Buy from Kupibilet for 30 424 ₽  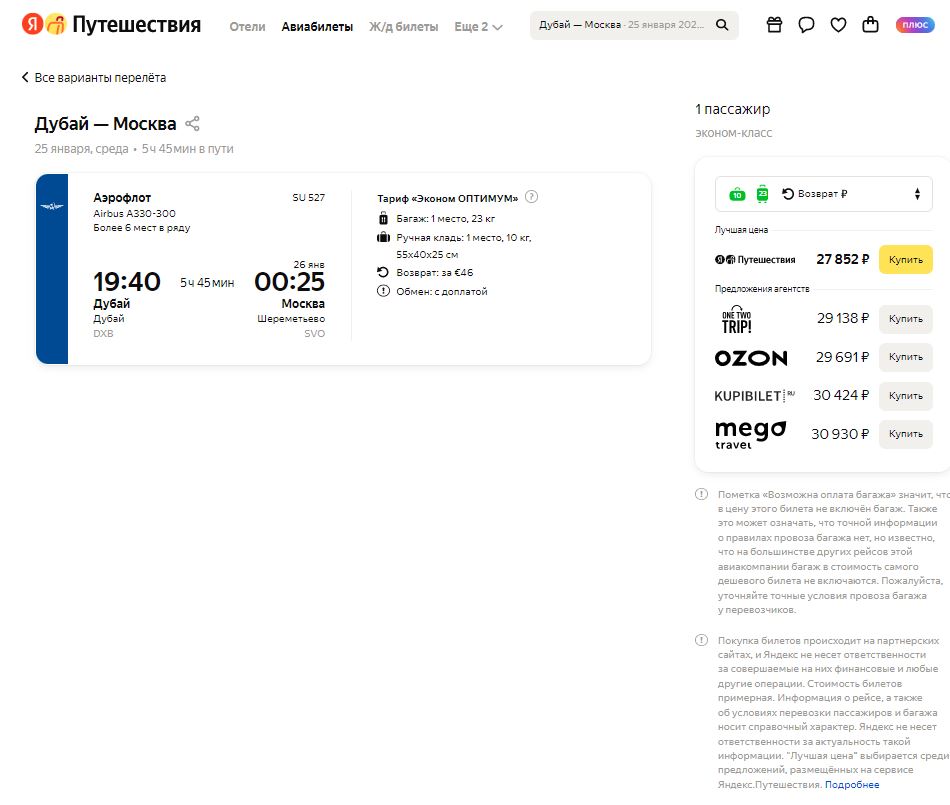[x=906, y=396]
